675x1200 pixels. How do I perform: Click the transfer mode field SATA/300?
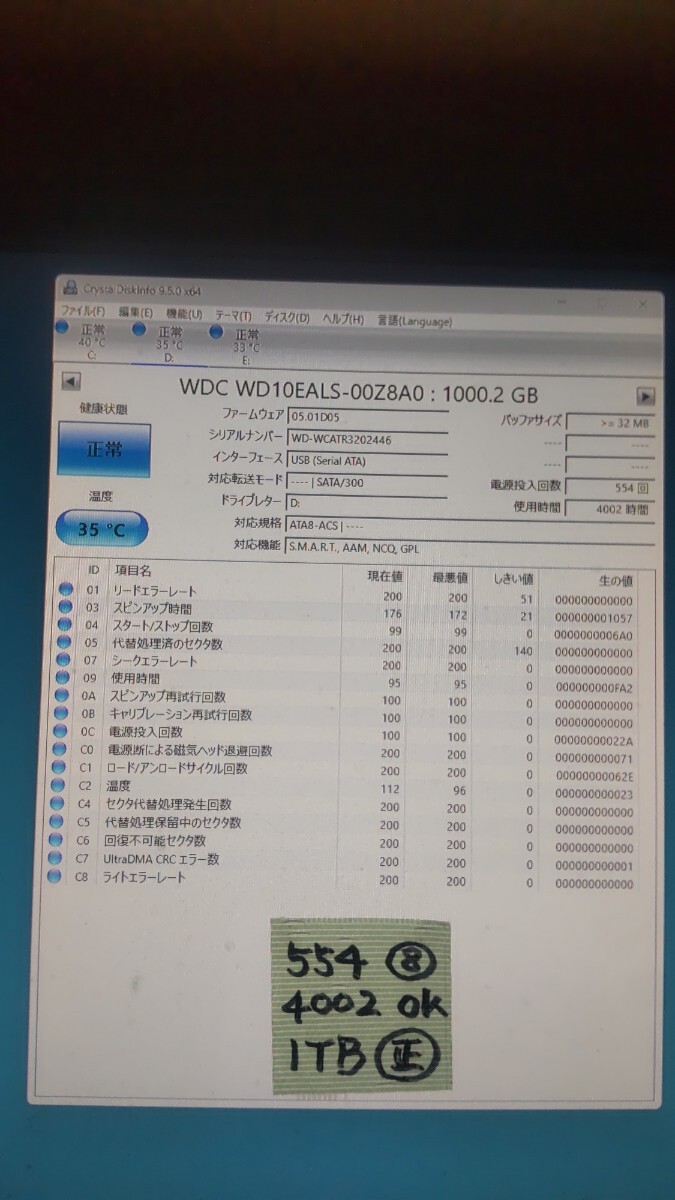(367, 482)
